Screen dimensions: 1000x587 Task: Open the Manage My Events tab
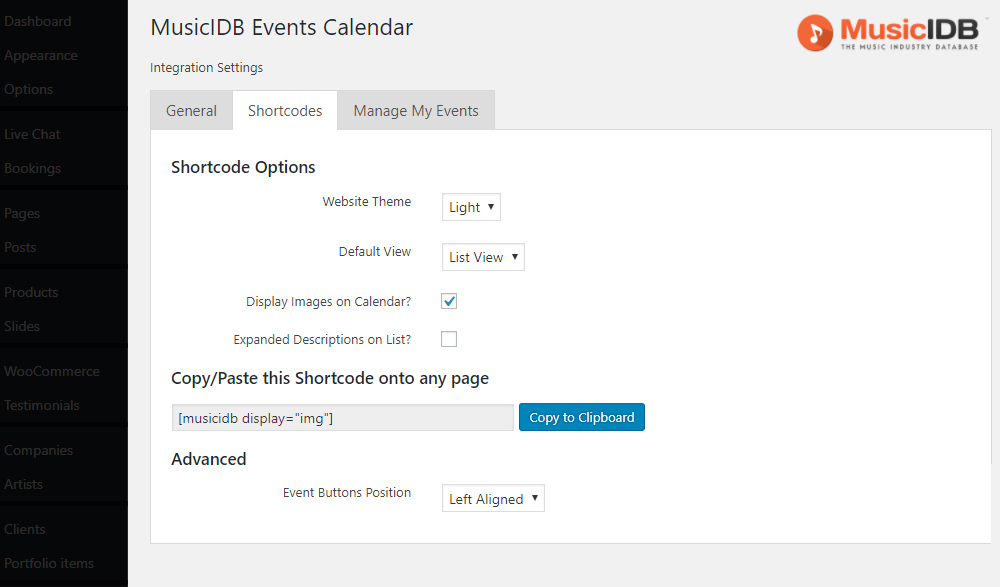tap(416, 110)
